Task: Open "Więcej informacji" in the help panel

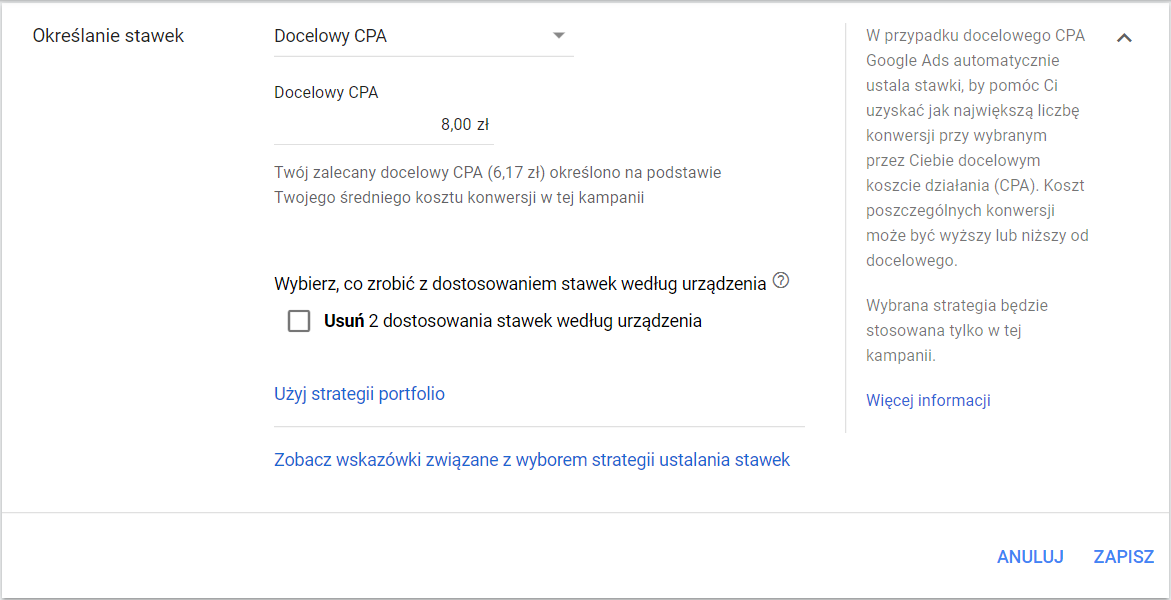Action: coord(928,401)
